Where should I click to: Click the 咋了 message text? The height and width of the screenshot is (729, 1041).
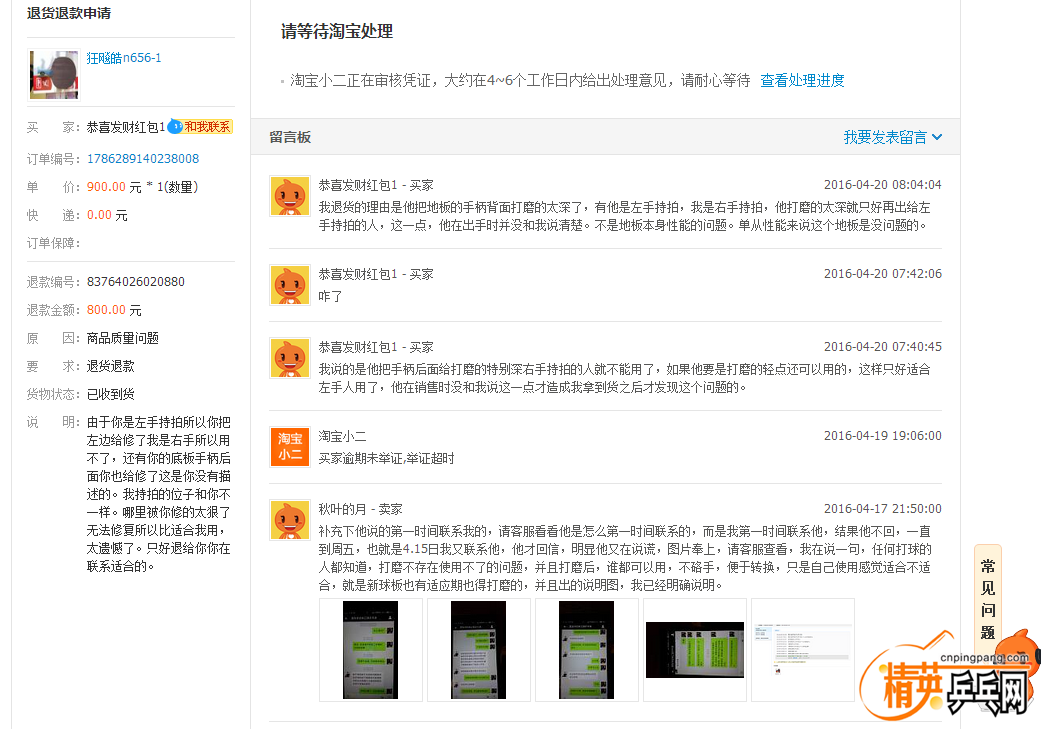click(331, 296)
